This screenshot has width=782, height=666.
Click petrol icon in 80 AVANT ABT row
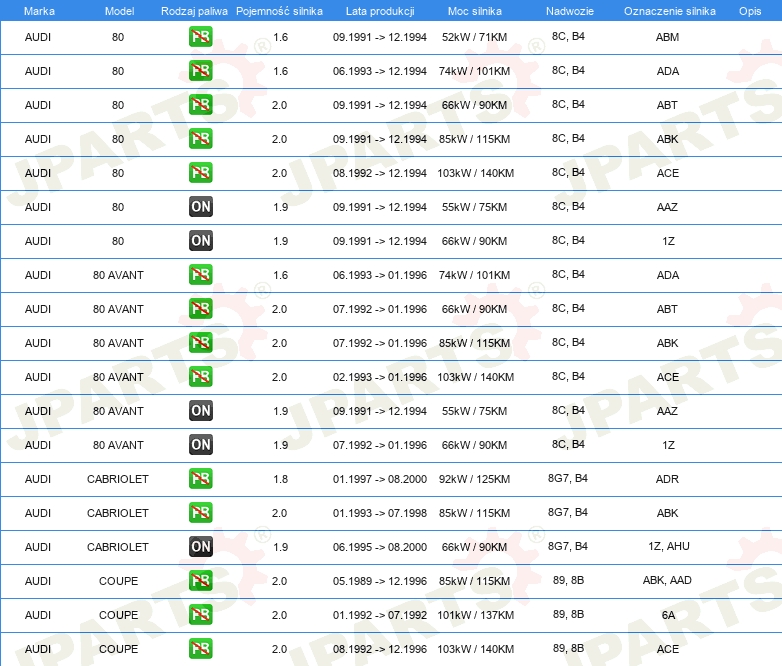(200, 309)
